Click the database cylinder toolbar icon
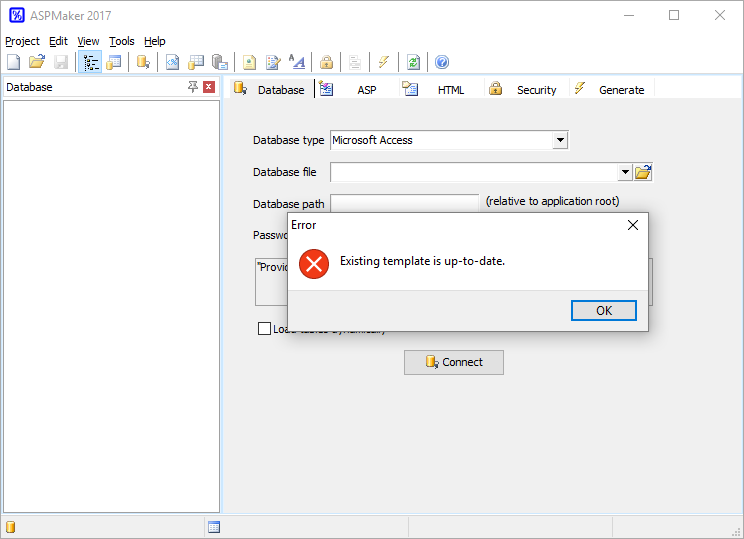744x539 pixels. pyautogui.click(x=143, y=62)
